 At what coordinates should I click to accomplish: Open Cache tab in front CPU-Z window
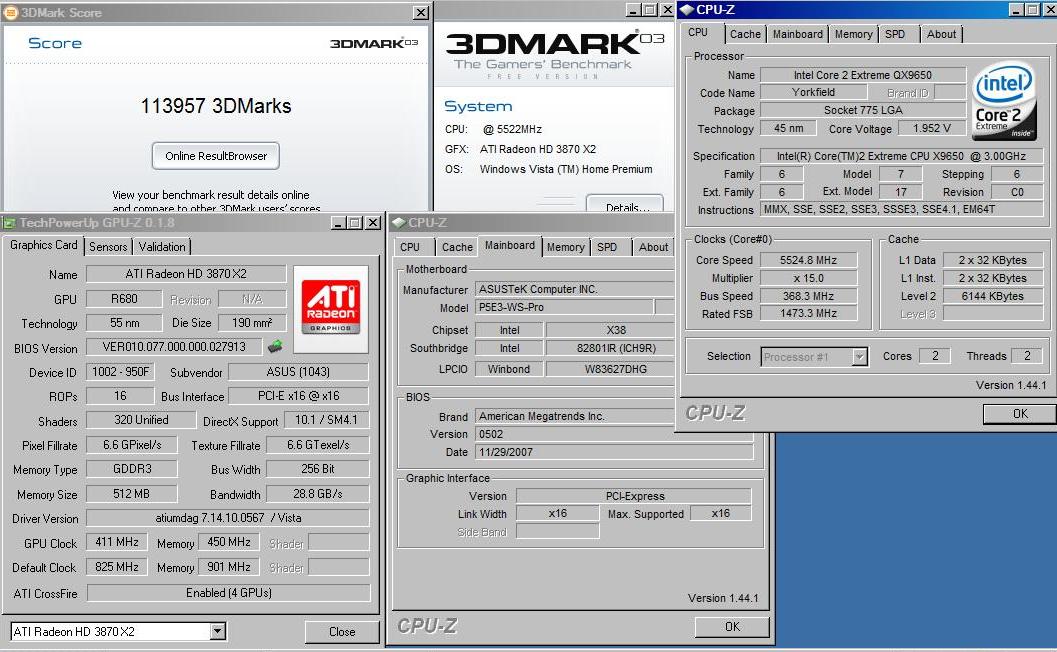pyautogui.click(x=745, y=34)
